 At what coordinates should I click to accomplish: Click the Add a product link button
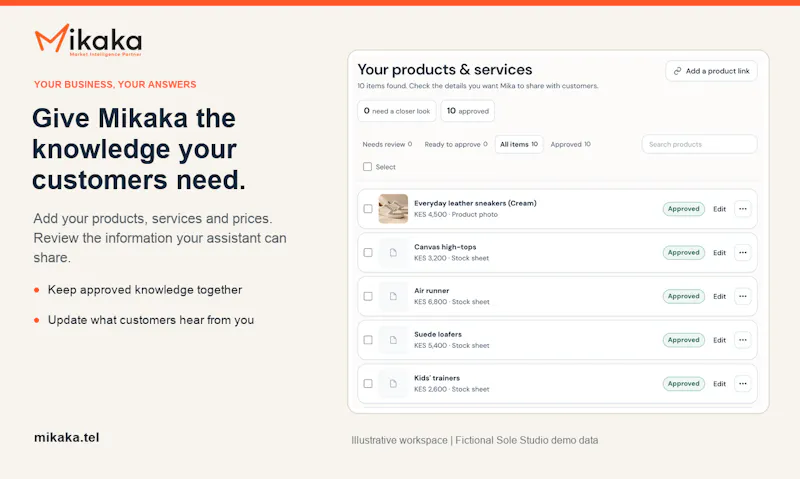[x=711, y=71]
